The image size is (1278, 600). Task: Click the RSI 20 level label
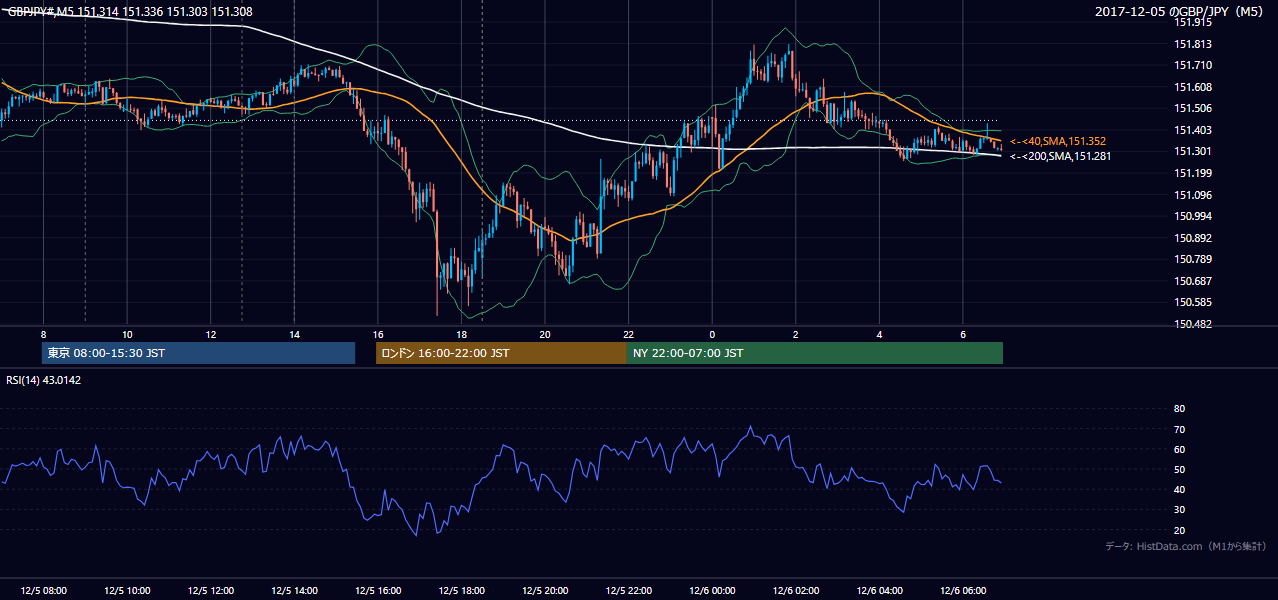pyautogui.click(x=1179, y=530)
